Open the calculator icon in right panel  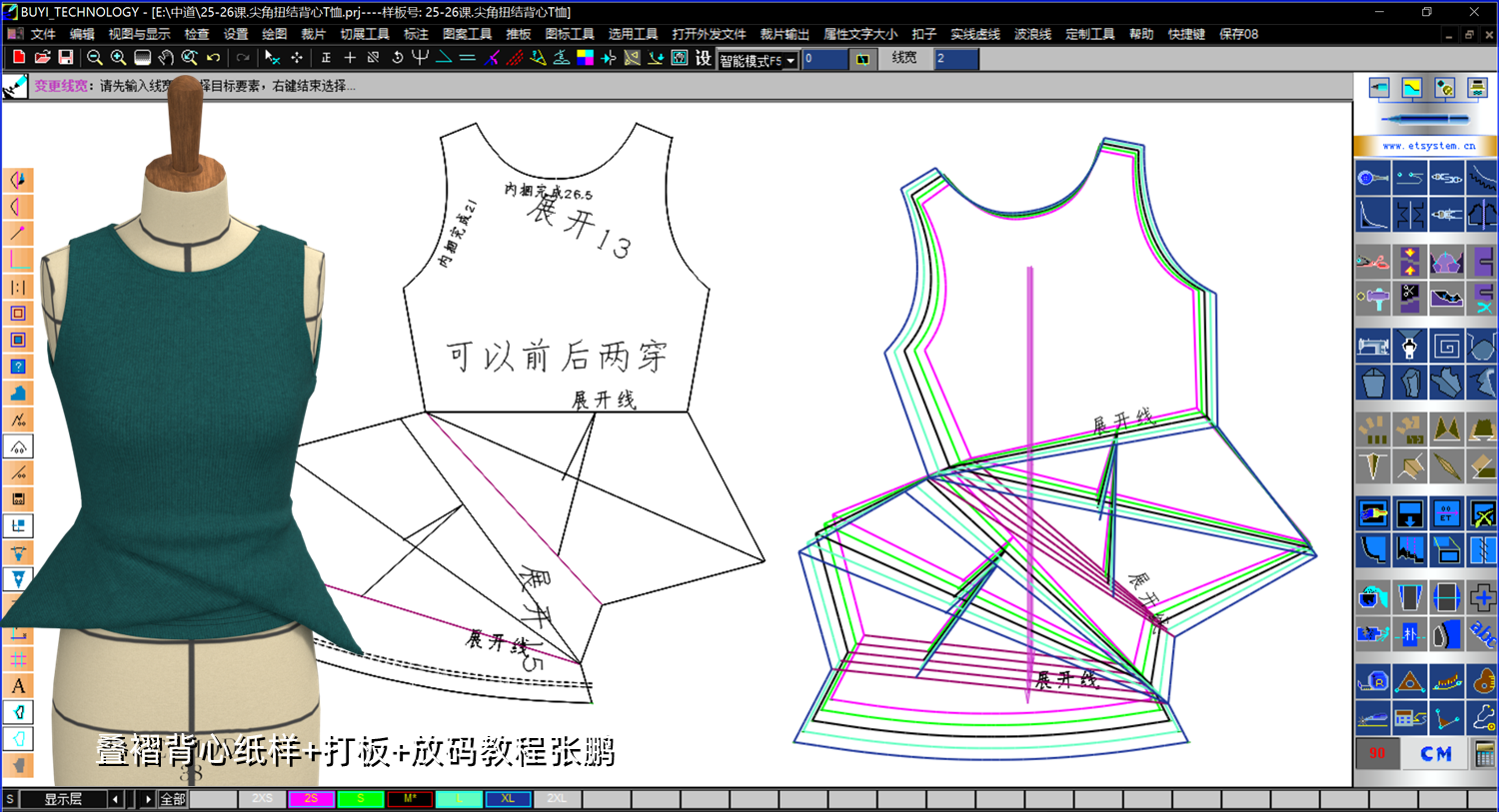click(x=1485, y=754)
